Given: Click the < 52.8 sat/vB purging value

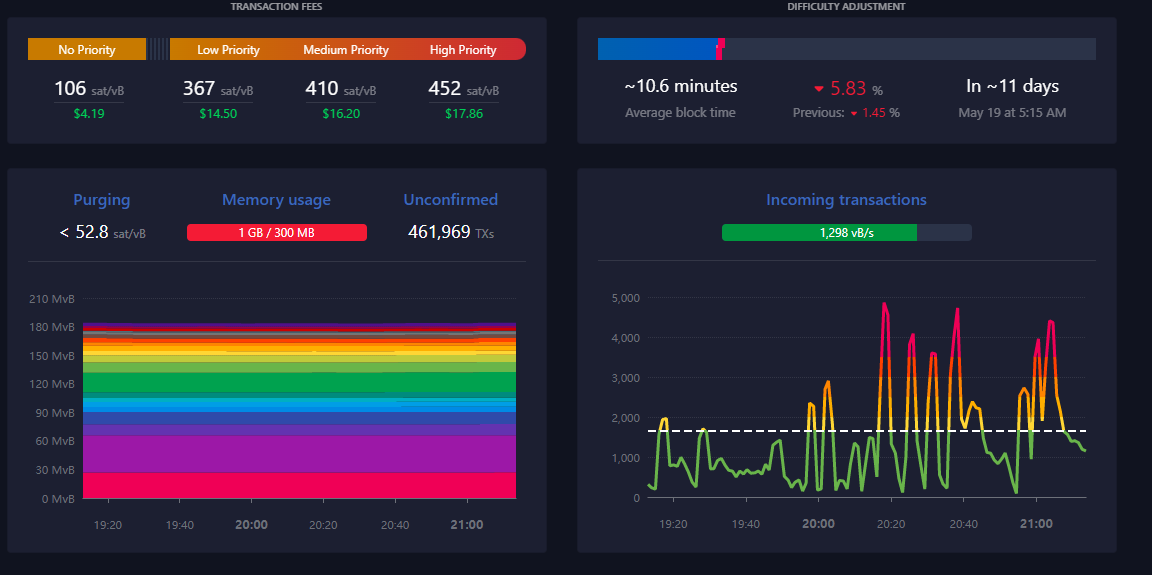Looking at the screenshot, I should point(102,233).
